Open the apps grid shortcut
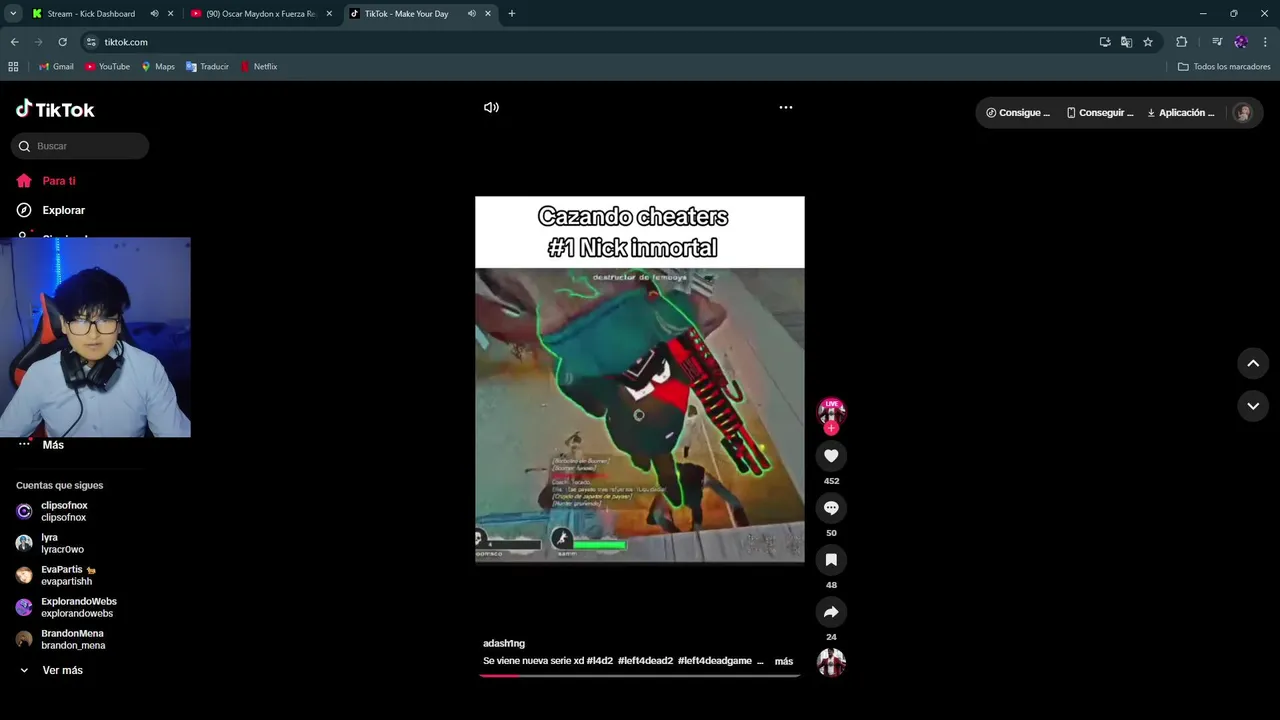This screenshot has width=1280, height=720. 13,67
